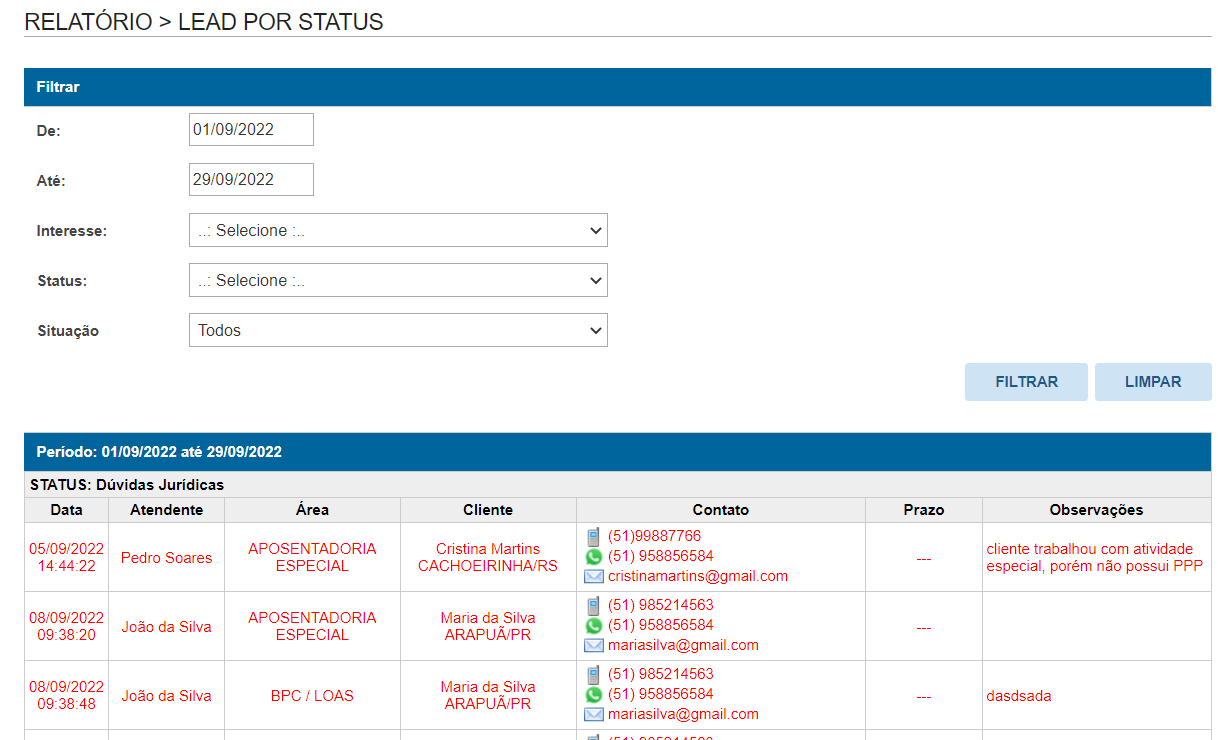Click envelope icon in BPC / LOAS row
This screenshot has height=740, width=1218.
[x=593, y=715]
